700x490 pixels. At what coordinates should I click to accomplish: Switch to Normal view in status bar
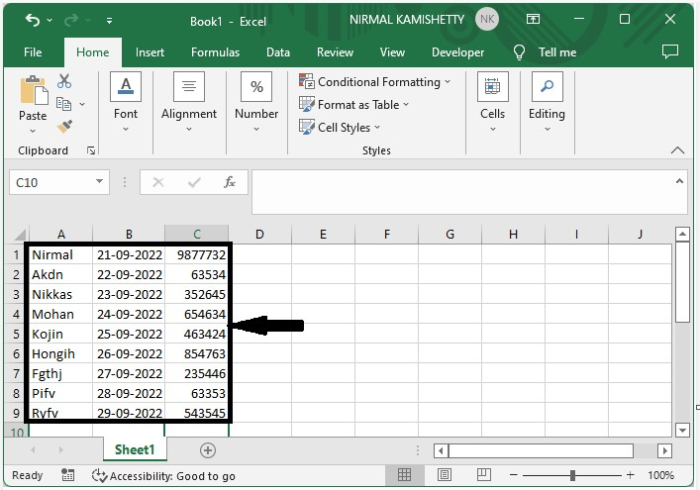click(x=404, y=476)
